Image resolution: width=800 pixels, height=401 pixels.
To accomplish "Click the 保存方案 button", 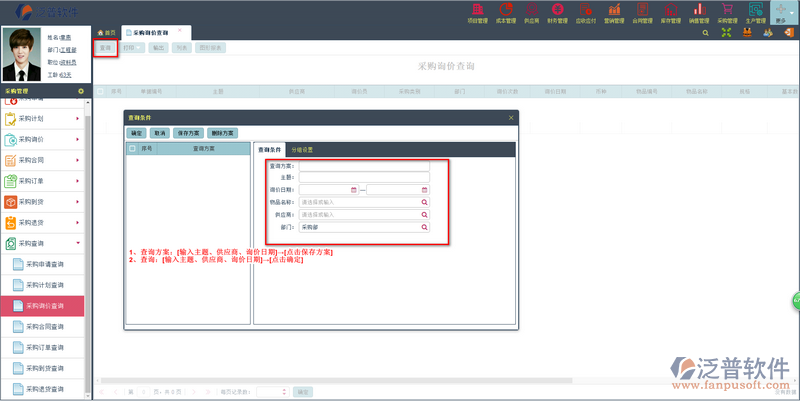I will (188, 133).
